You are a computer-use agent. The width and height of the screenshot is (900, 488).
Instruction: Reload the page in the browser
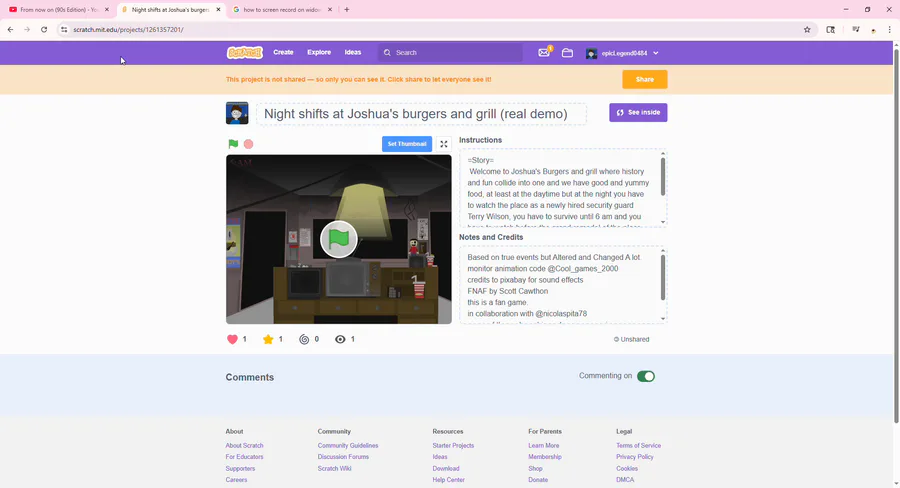44,29
